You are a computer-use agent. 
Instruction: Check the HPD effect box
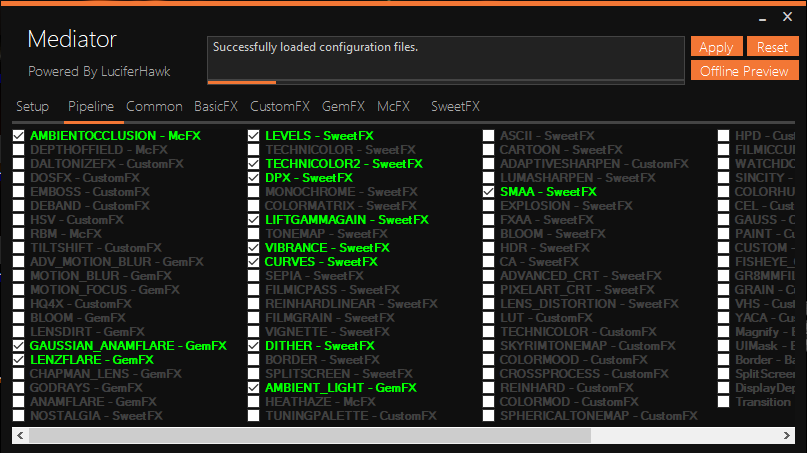(x=724, y=135)
